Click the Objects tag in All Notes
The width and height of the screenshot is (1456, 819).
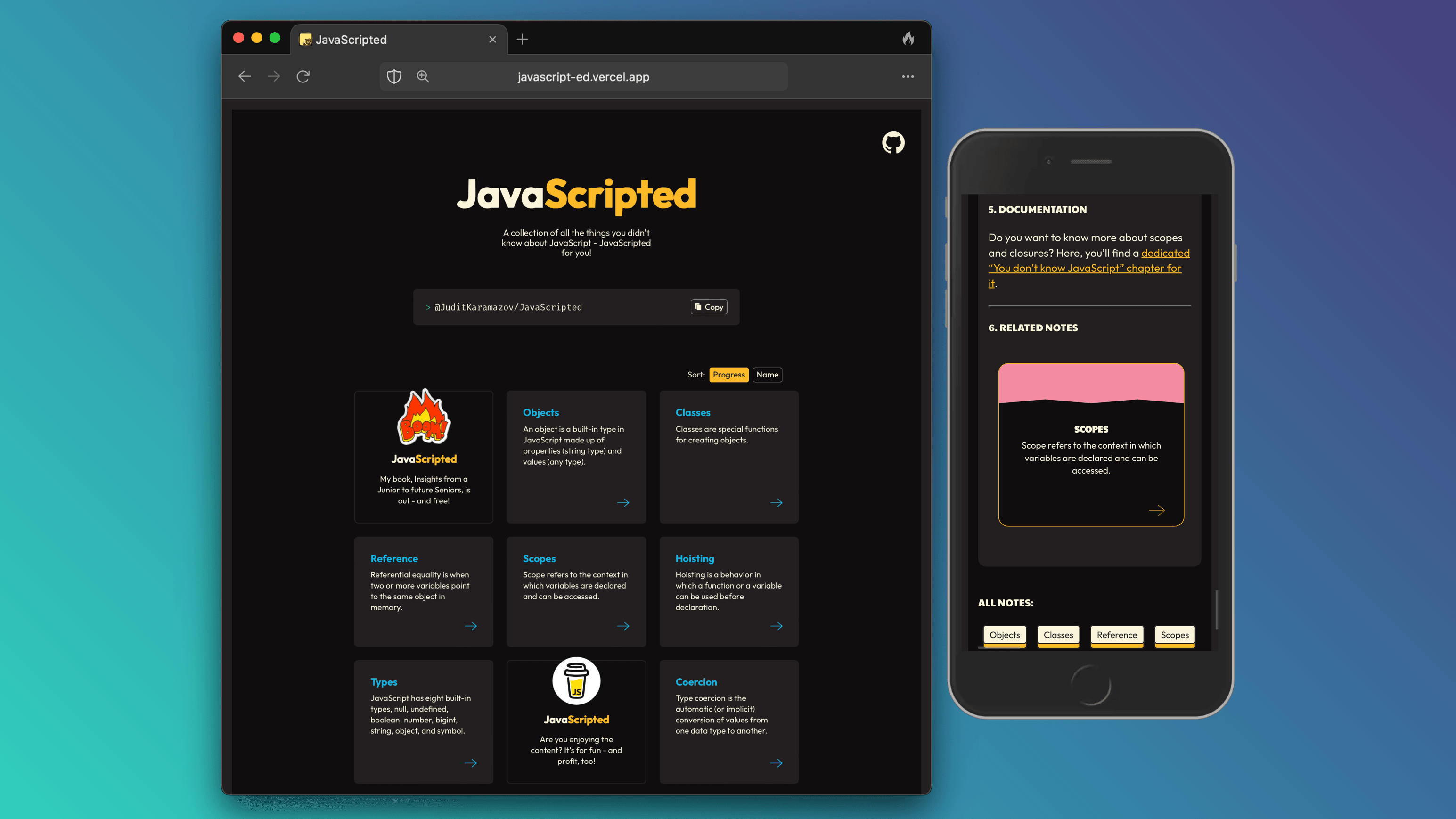[1004, 634]
